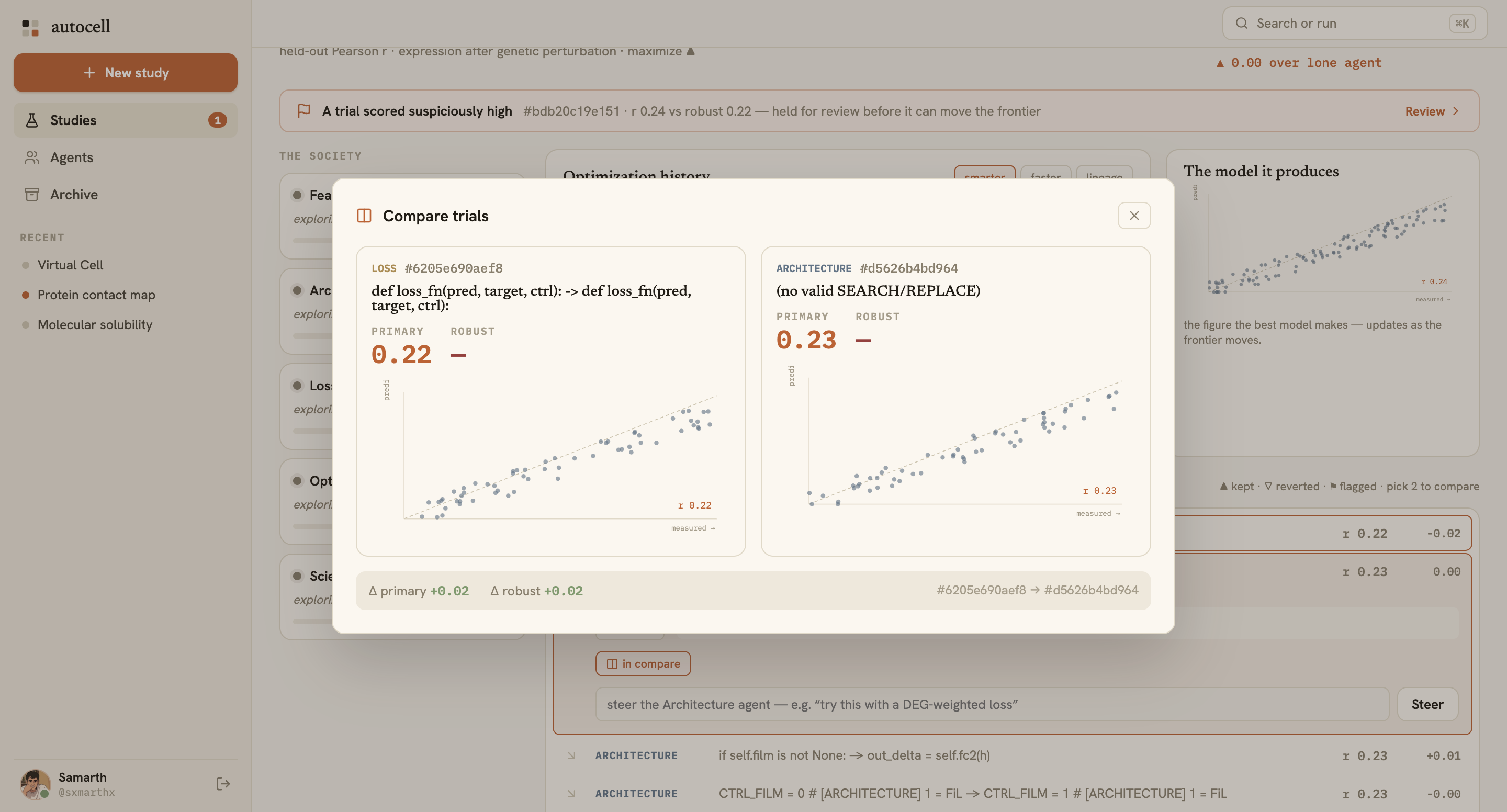
Task: Open the Protein contact map study
Action: point(96,295)
